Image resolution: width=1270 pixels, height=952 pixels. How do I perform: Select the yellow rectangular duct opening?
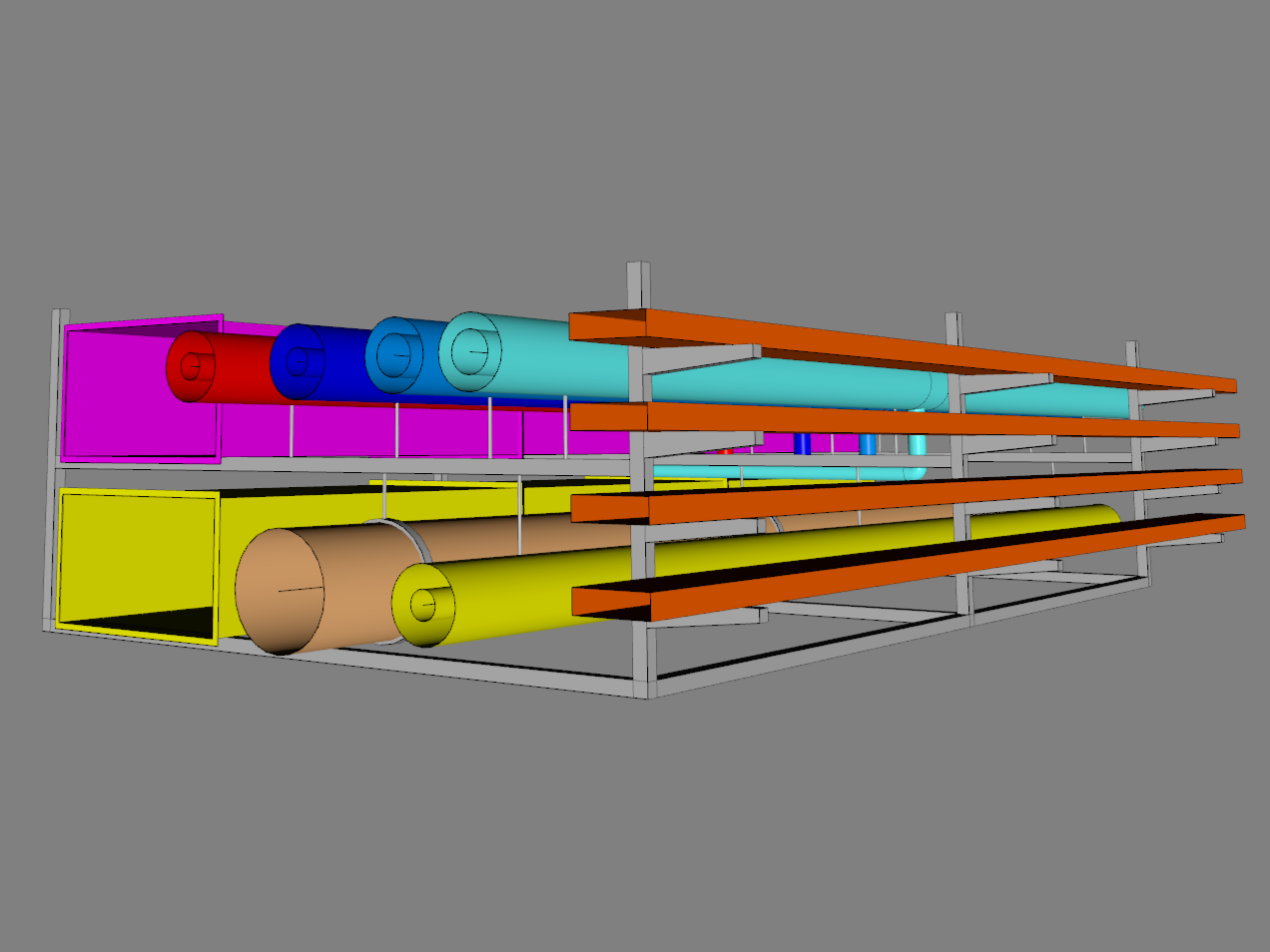[138, 566]
